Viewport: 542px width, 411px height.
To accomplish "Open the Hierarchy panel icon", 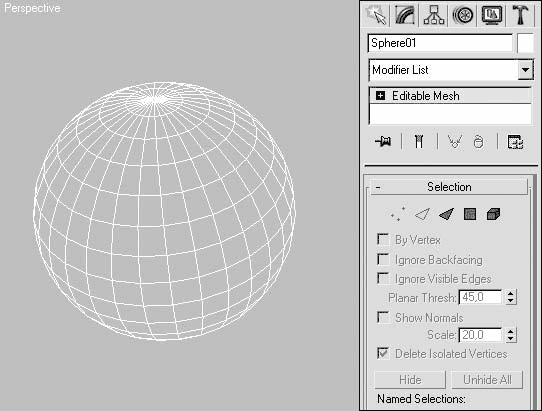I will pyautogui.click(x=434, y=15).
